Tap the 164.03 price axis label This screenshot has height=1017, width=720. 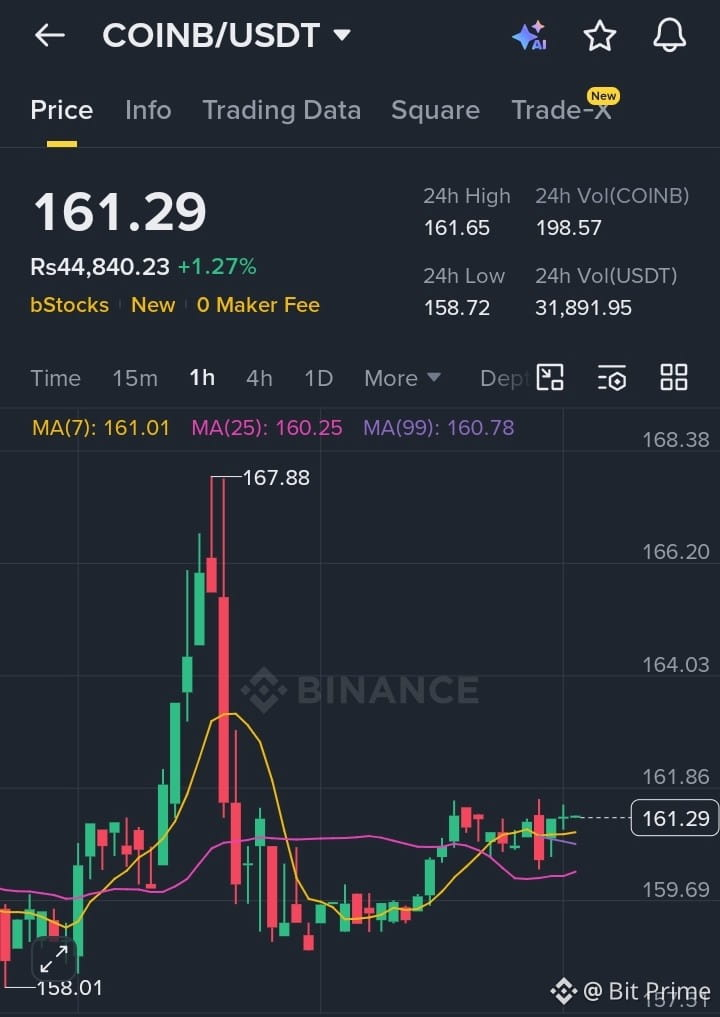coord(676,665)
